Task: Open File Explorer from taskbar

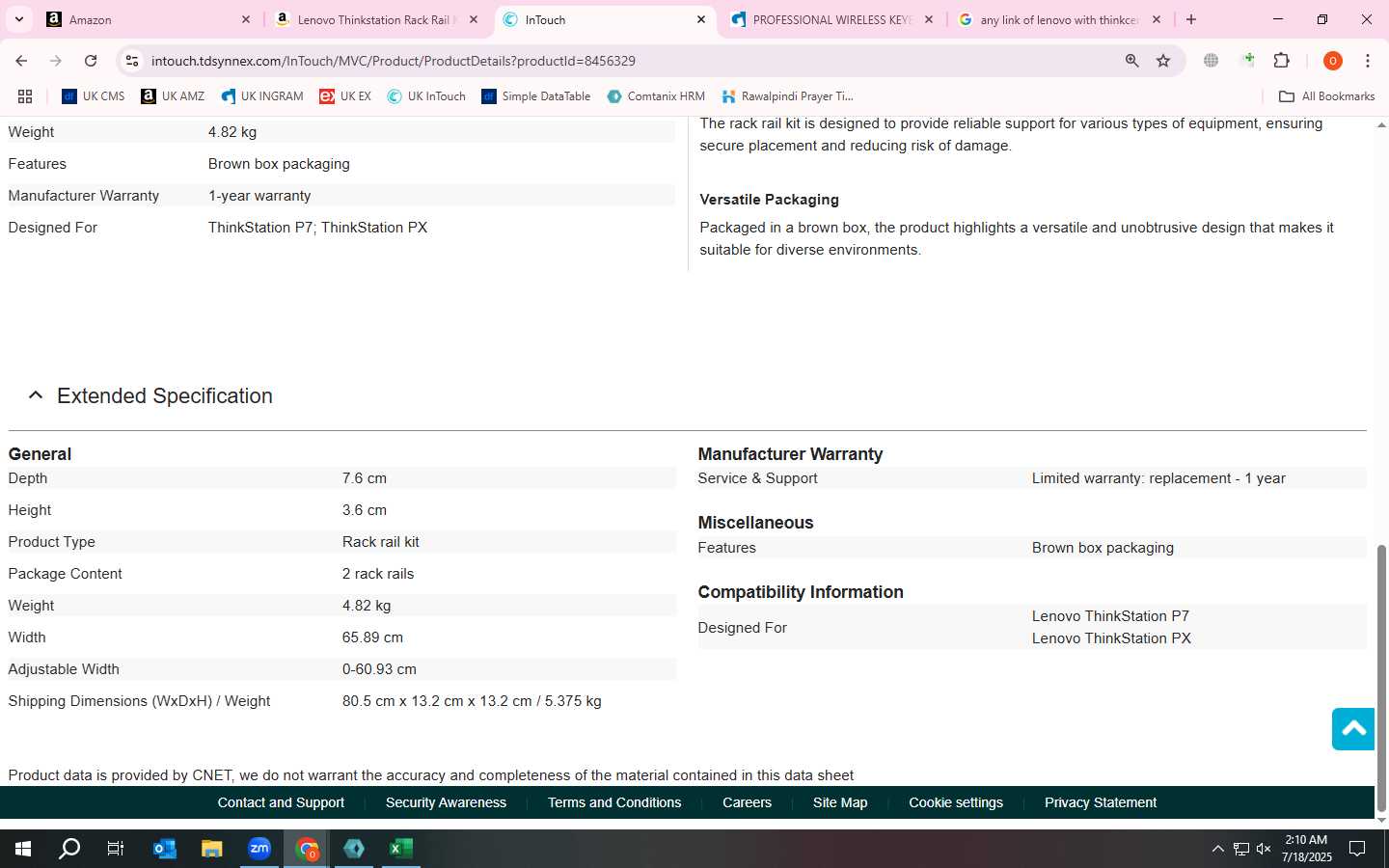Action: coord(211,849)
